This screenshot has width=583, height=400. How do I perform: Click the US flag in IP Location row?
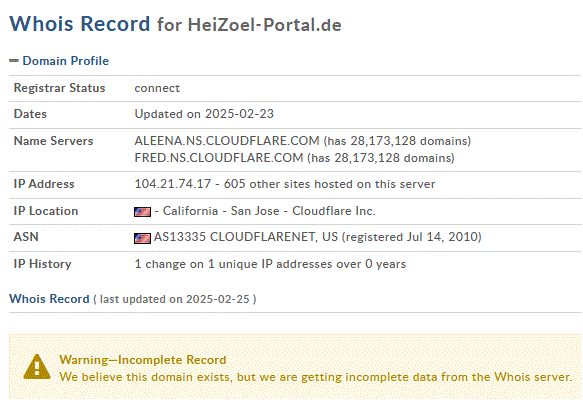[142, 212]
